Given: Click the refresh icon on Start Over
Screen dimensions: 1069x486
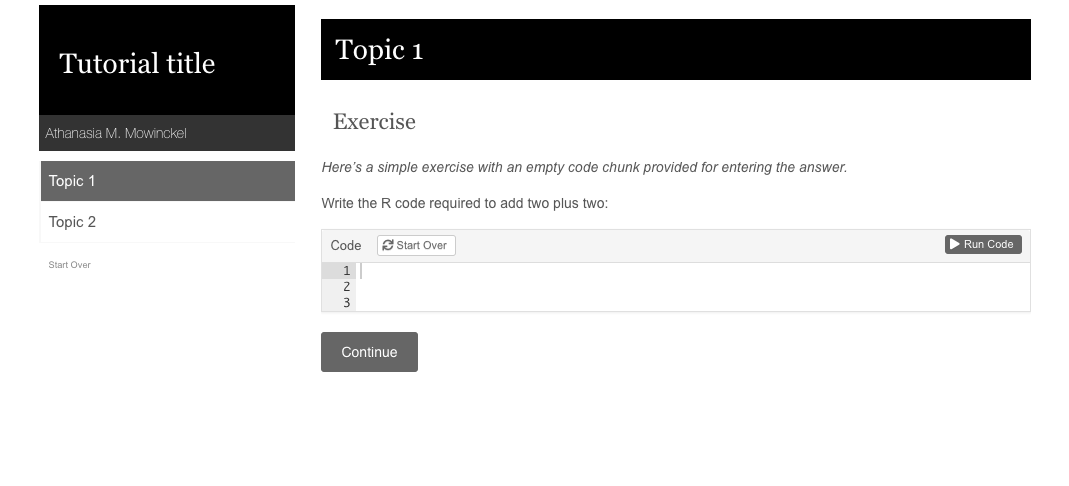Looking at the screenshot, I should pos(388,245).
